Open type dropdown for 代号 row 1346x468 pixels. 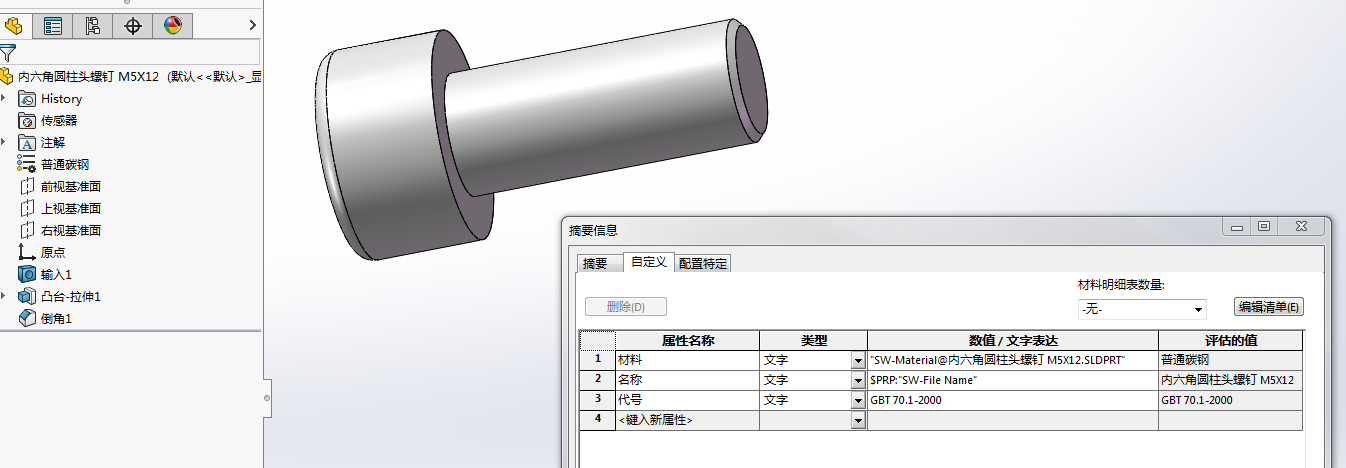point(857,400)
